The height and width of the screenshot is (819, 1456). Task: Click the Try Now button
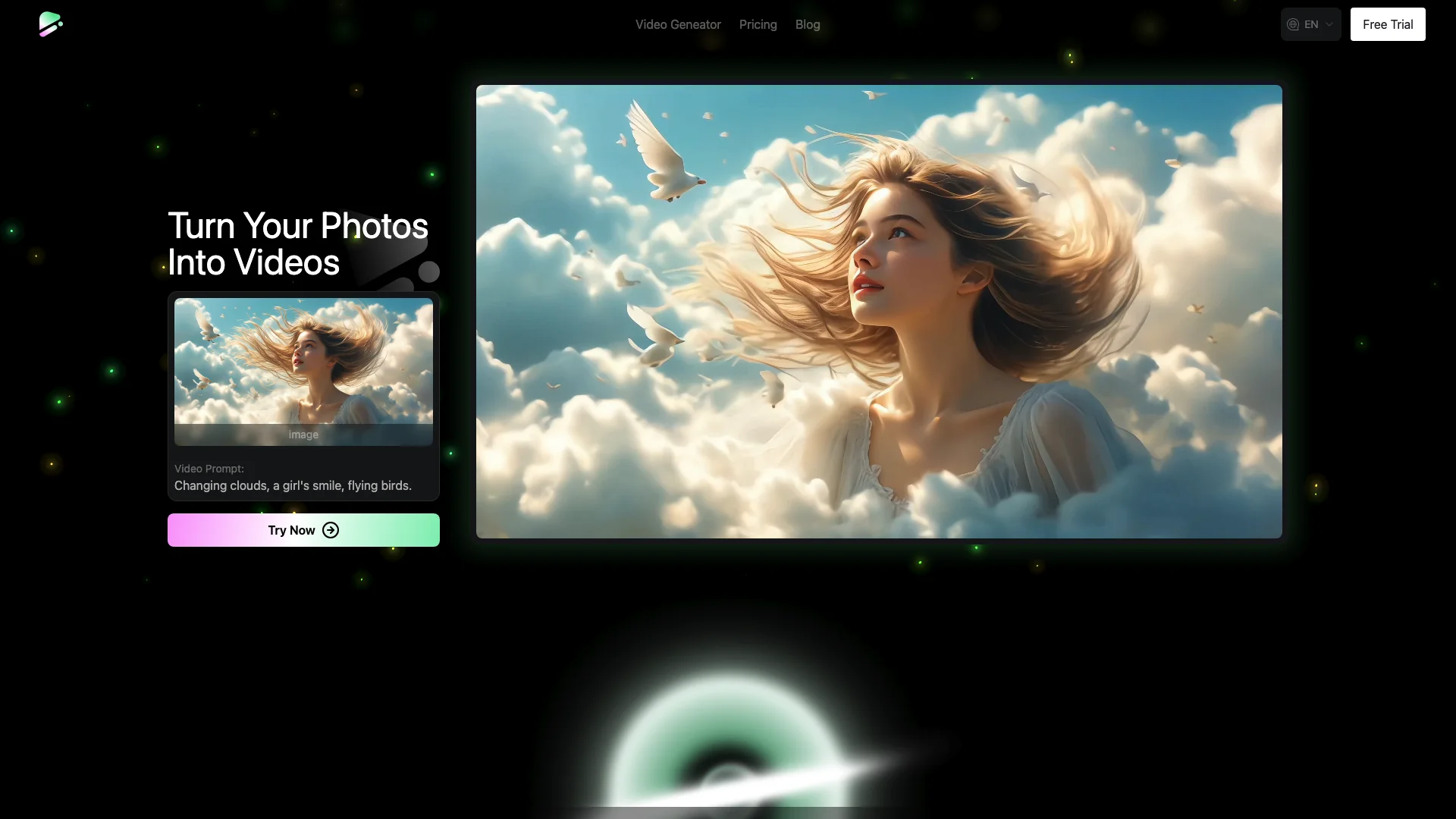tap(303, 530)
